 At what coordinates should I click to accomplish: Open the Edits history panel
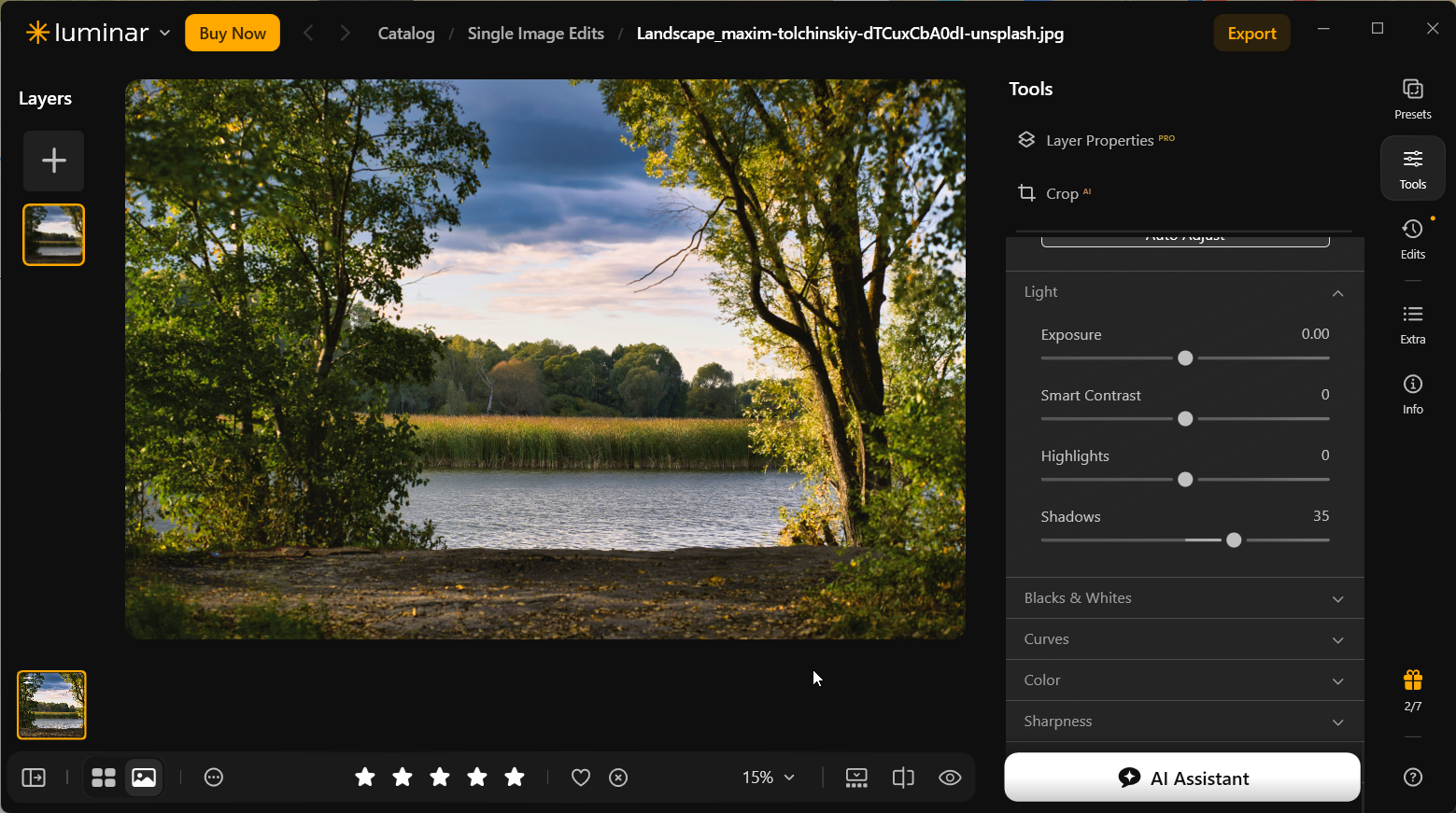[1412, 239]
